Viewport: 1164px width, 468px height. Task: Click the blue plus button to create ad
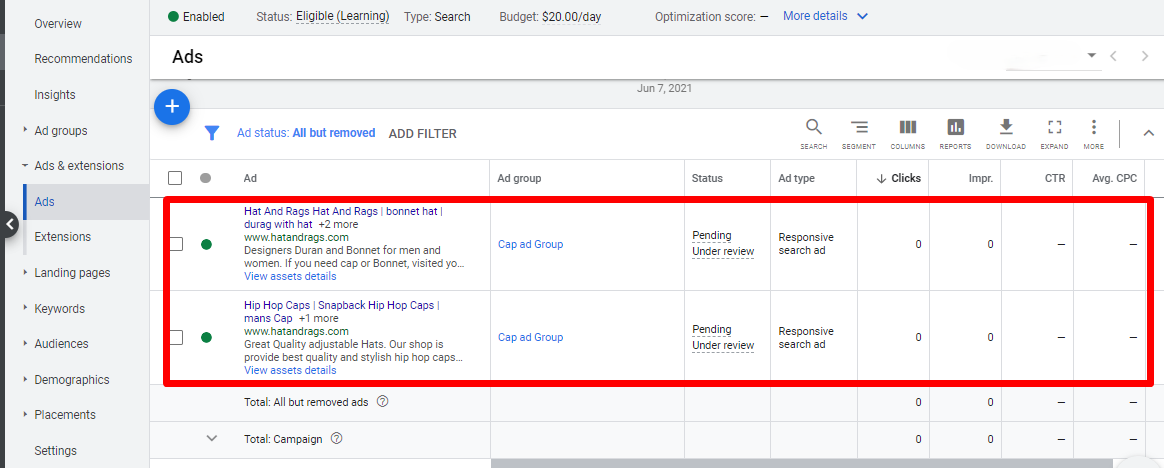172,106
